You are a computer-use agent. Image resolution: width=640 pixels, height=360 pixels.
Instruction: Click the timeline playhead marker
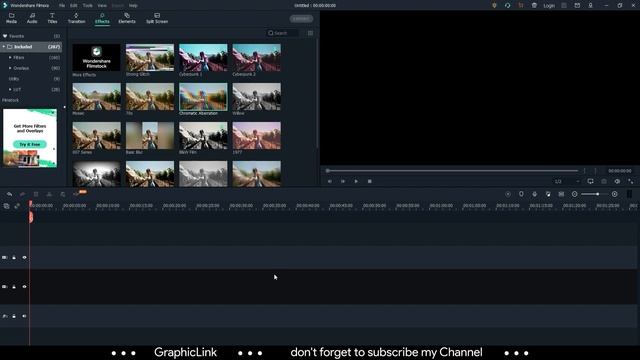[x=31, y=217]
